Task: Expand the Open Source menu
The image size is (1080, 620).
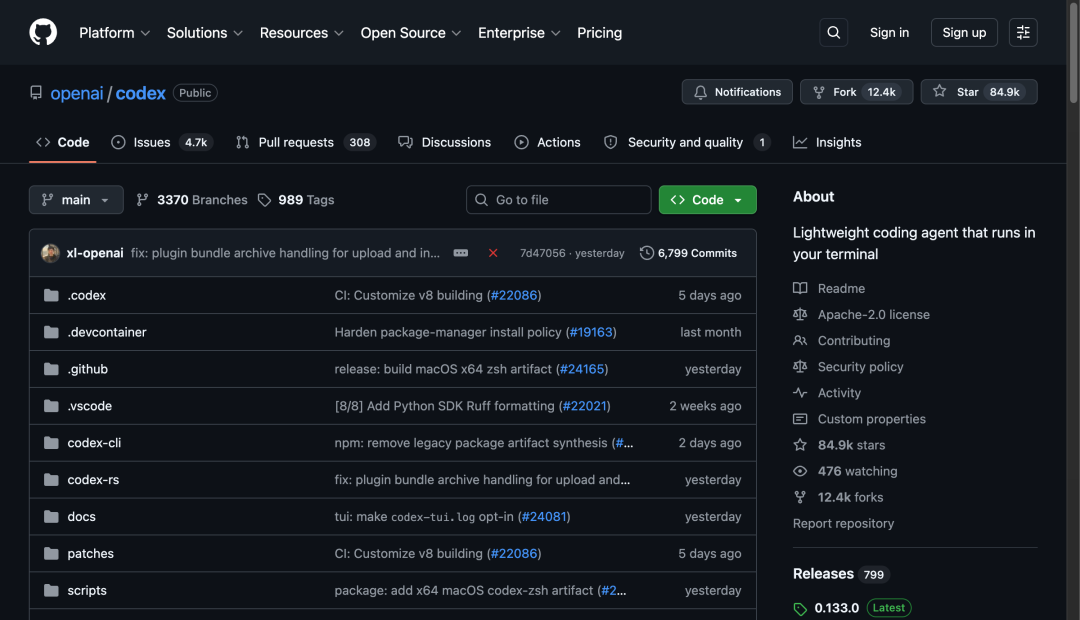Action: click(411, 32)
